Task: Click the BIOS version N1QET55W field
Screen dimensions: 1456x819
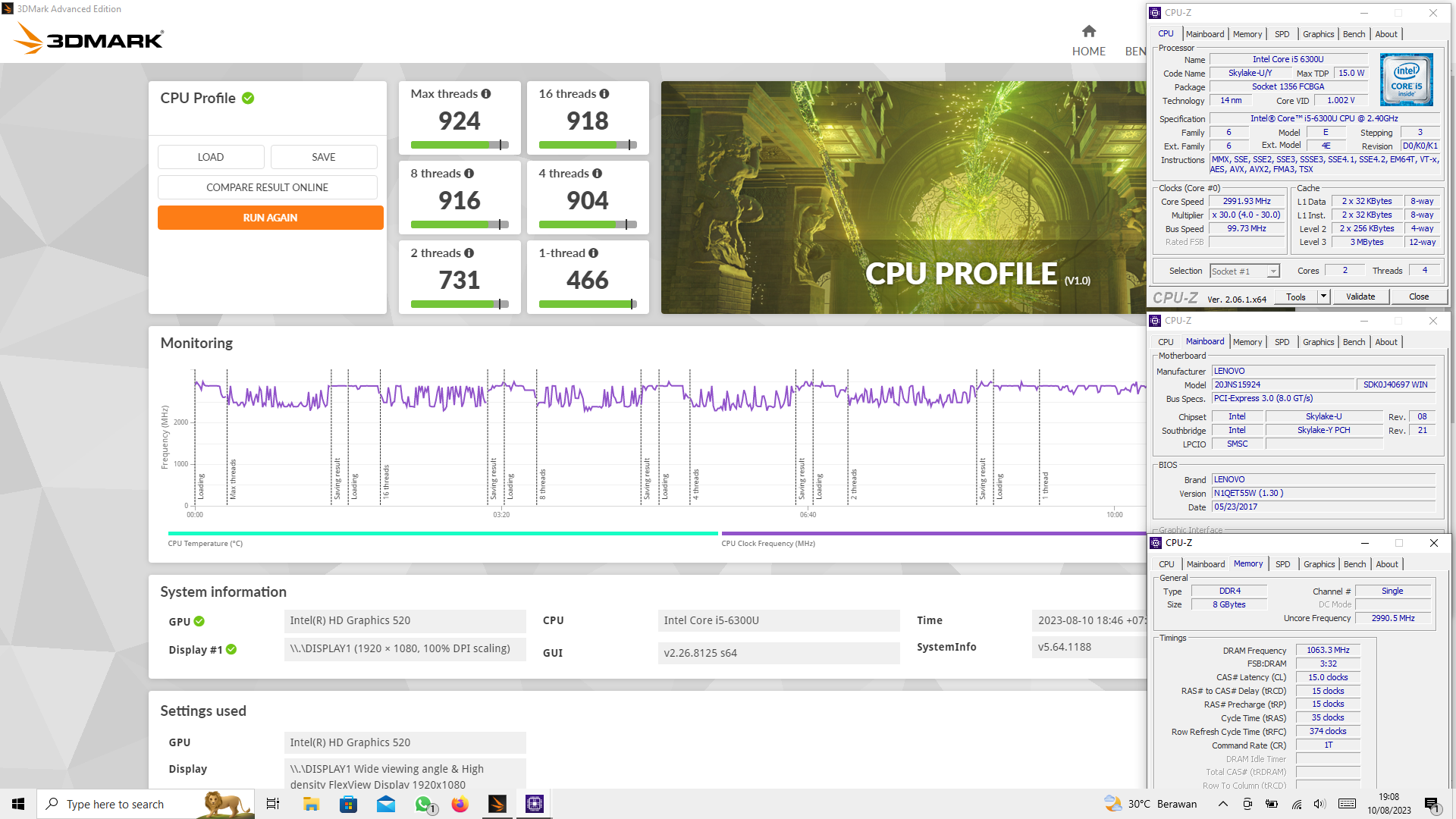Action: point(1323,493)
